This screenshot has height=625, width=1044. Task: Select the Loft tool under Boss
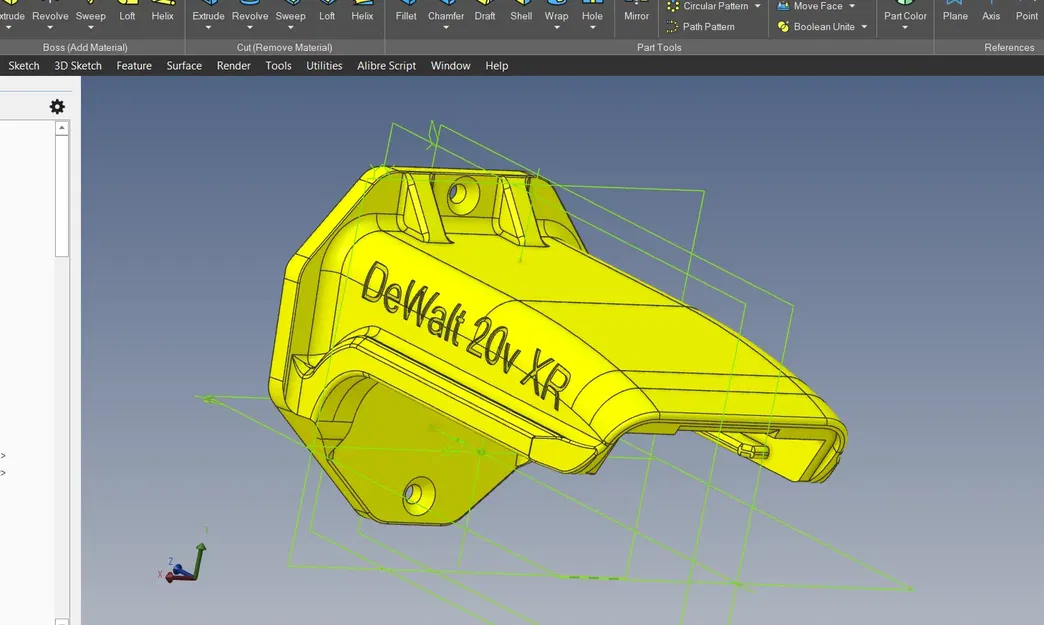point(127,15)
